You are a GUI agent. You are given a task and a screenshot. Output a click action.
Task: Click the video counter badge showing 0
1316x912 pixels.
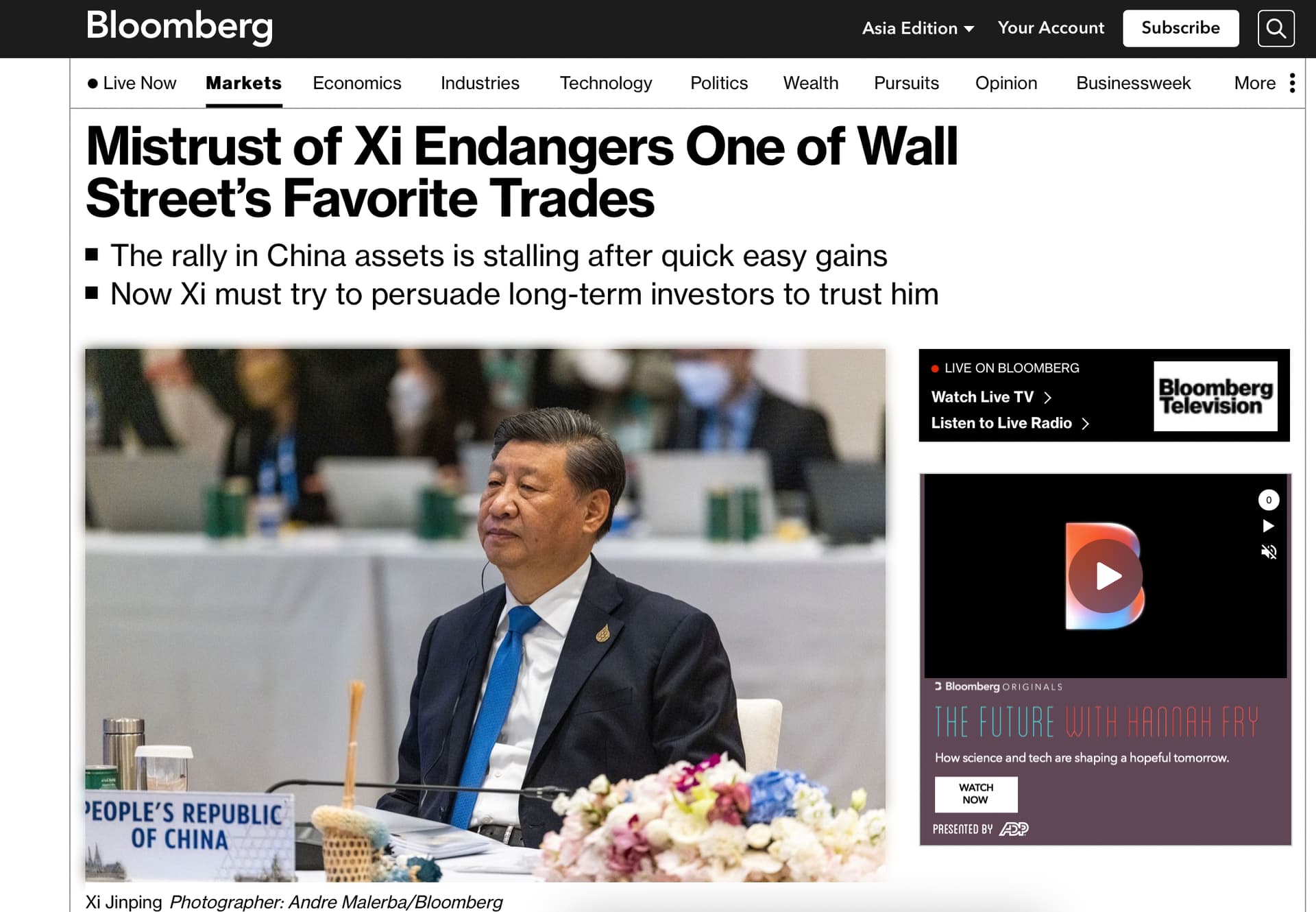(1269, 500)
